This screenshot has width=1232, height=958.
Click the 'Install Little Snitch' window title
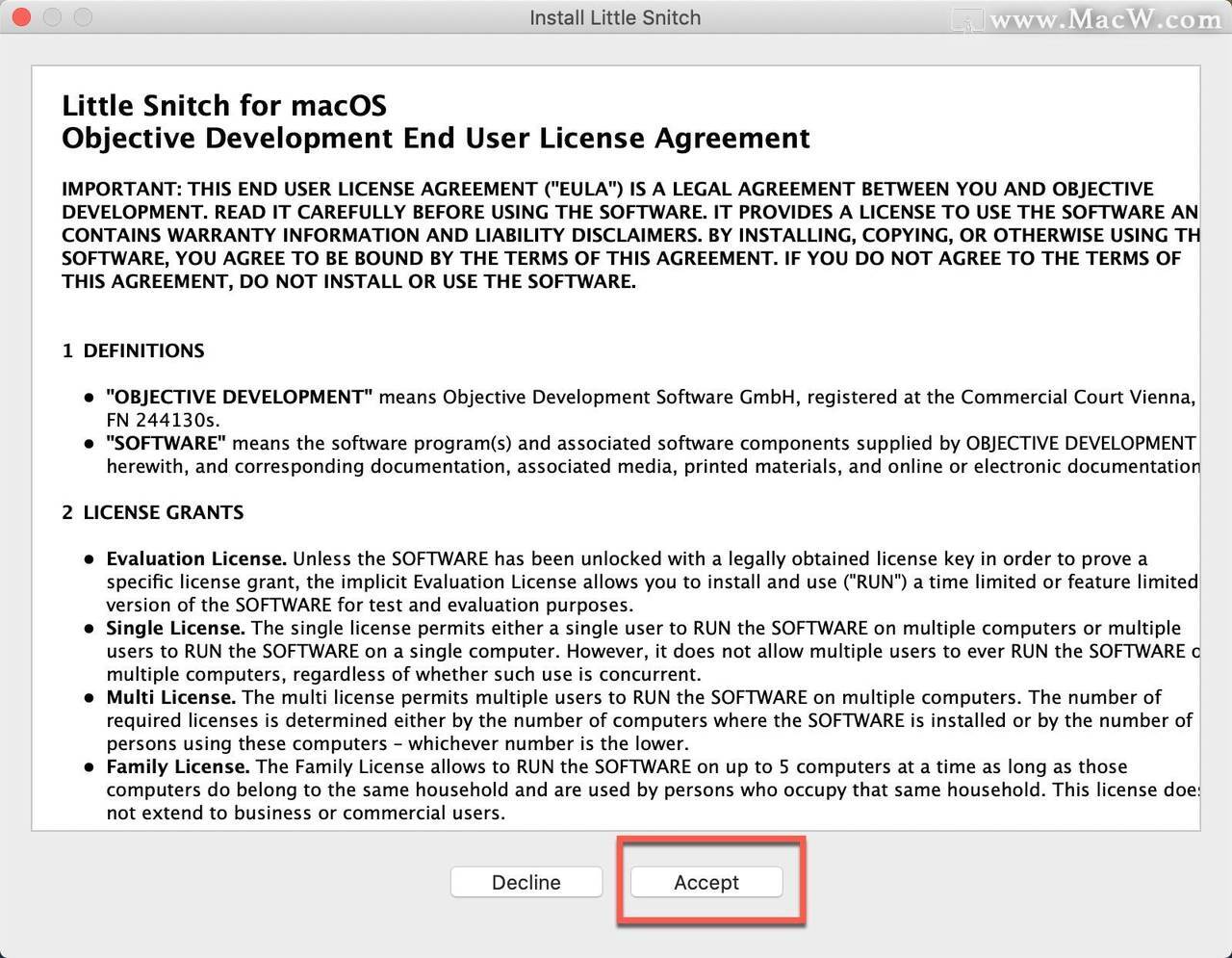pos(615,17)
